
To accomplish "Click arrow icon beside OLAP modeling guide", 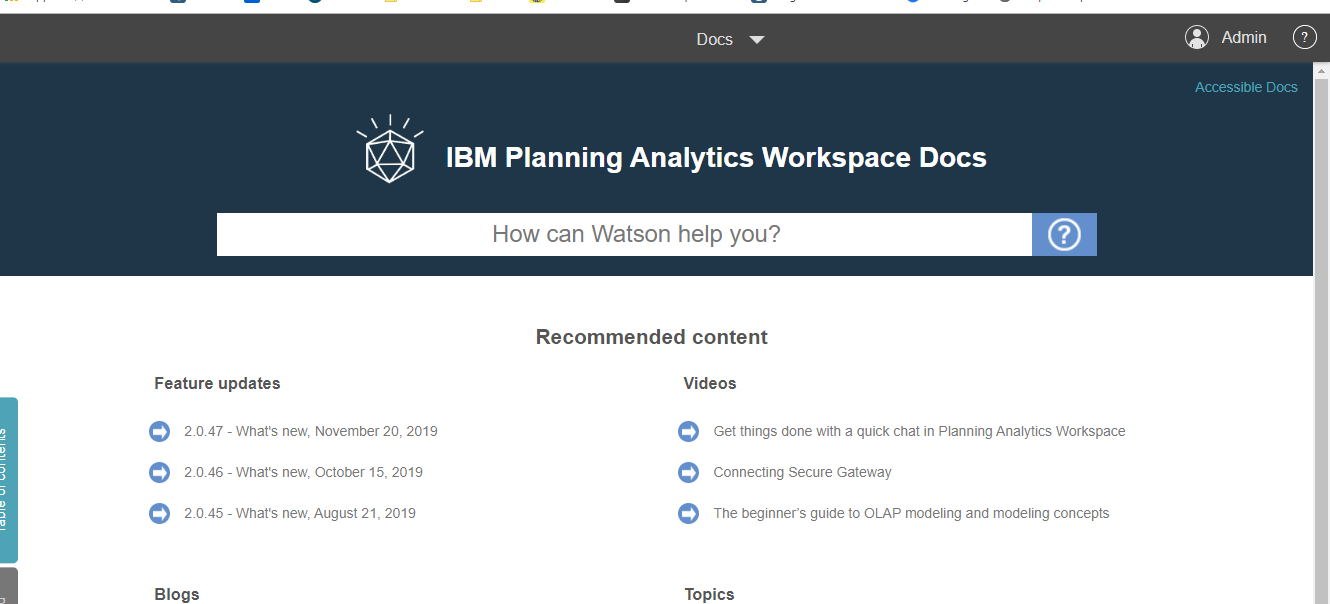I will 688,513.
